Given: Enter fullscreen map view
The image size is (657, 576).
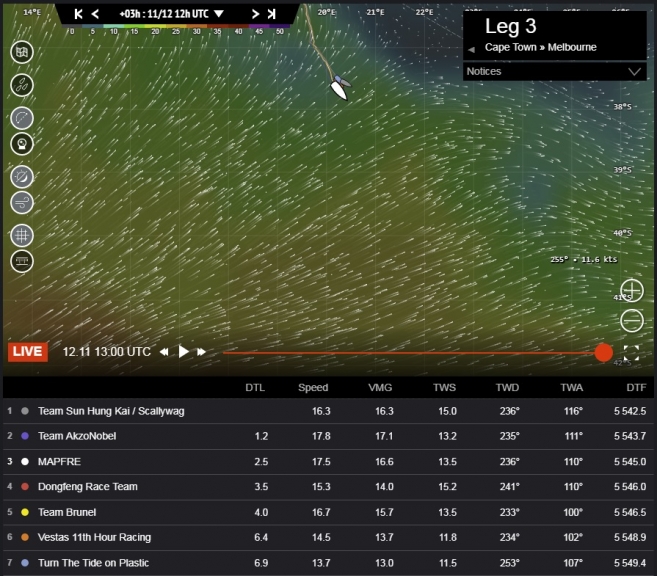Looking at the screenshot, I should coord(631,353).
